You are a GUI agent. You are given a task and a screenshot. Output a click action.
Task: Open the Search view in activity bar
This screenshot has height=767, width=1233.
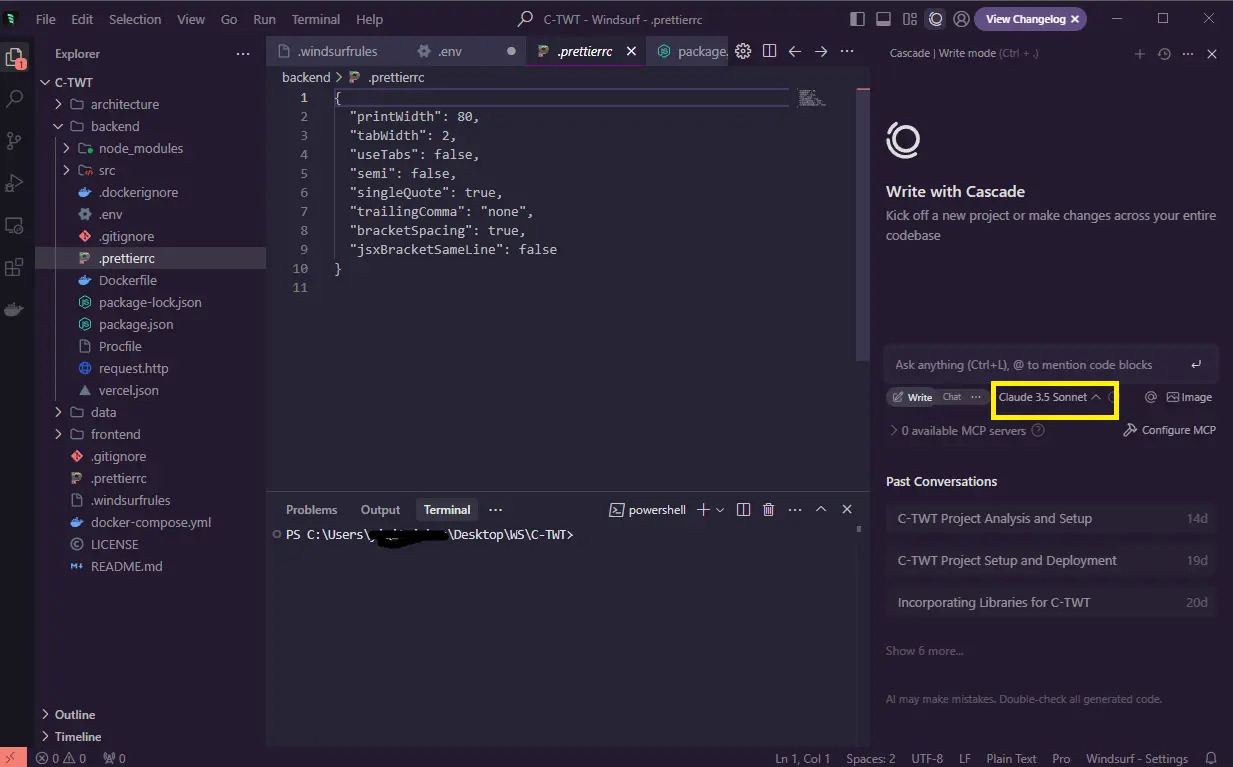[x=15, y=99]
